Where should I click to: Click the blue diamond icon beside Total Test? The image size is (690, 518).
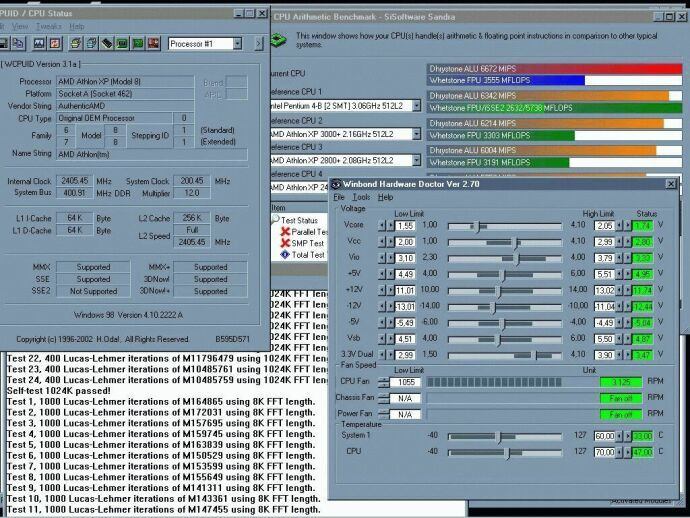pyautogui.click(x=285, y=254)
